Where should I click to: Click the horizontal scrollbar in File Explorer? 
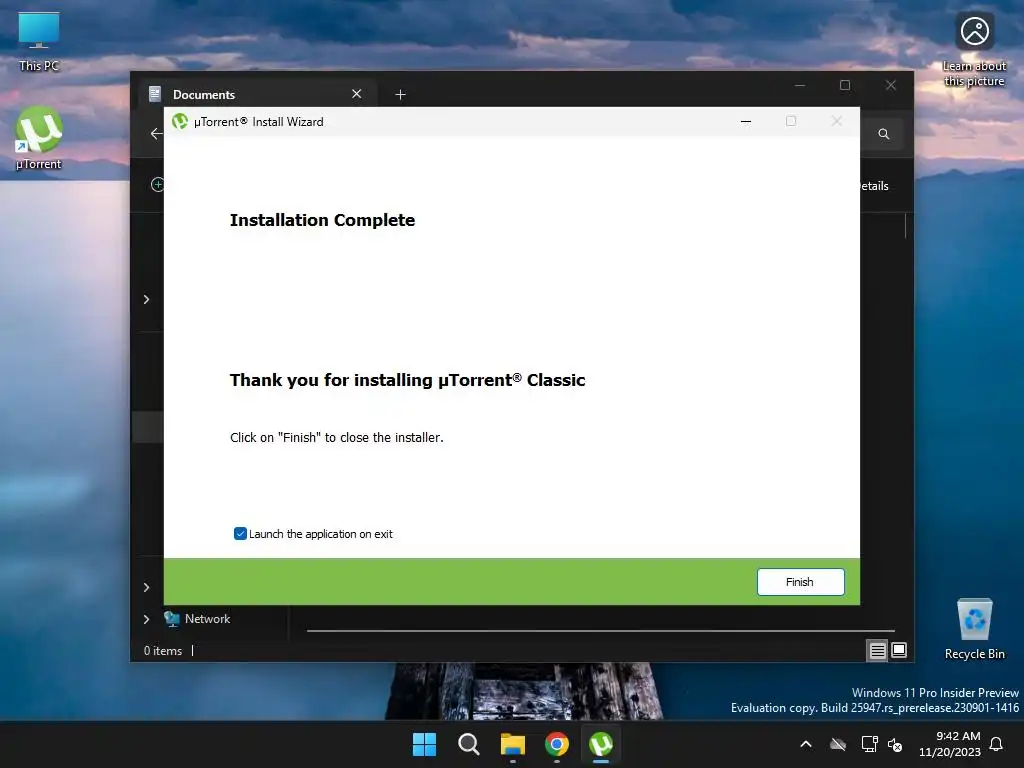(600, 631)
